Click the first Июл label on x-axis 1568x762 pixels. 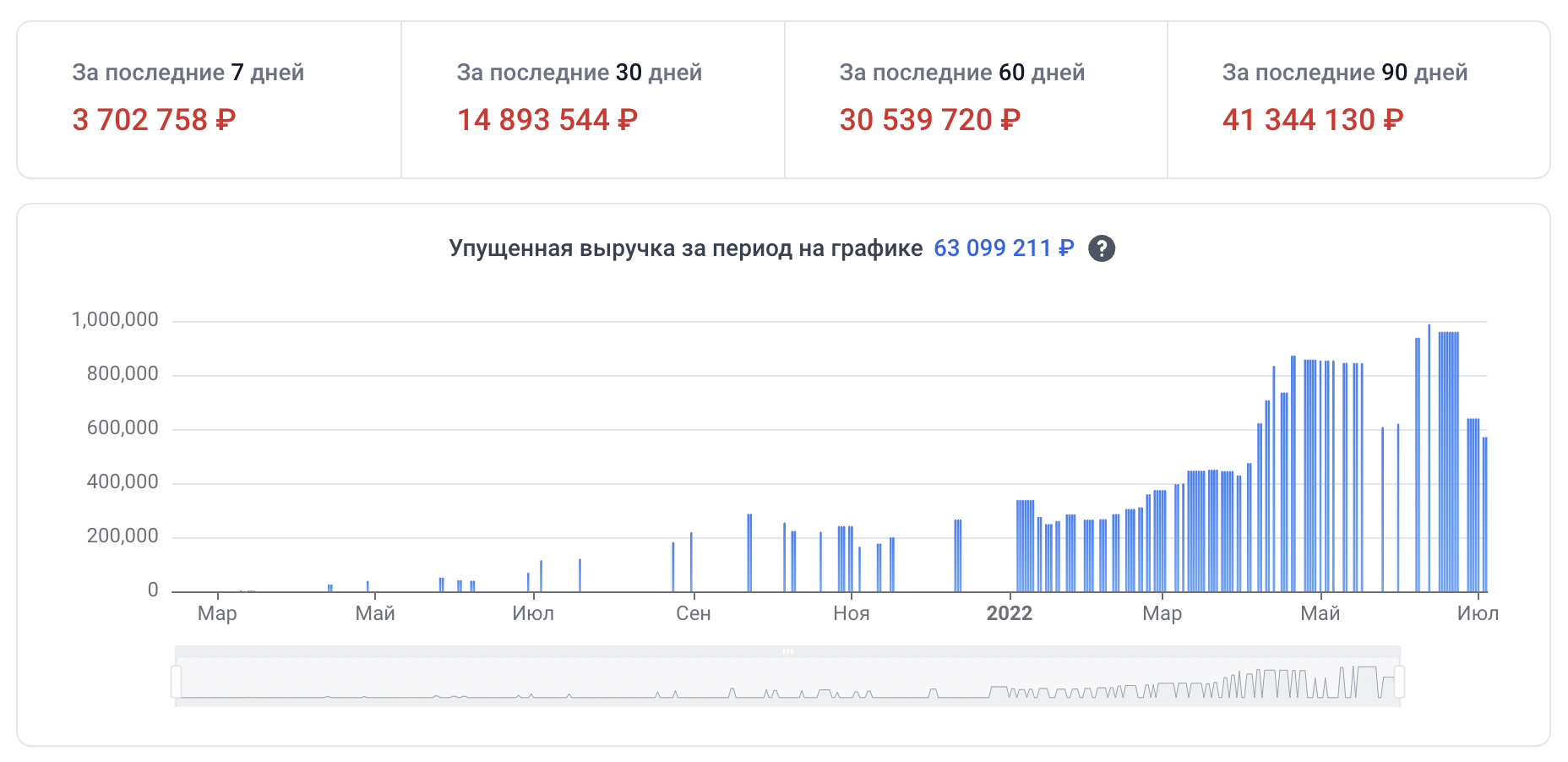[x=533, y=613]
